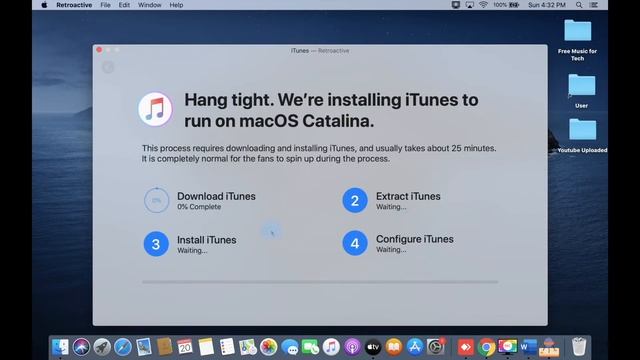The image size is (640, 360).
Task: Click the 'Install iTunes' step label
Action: click(x=207, y=240)
